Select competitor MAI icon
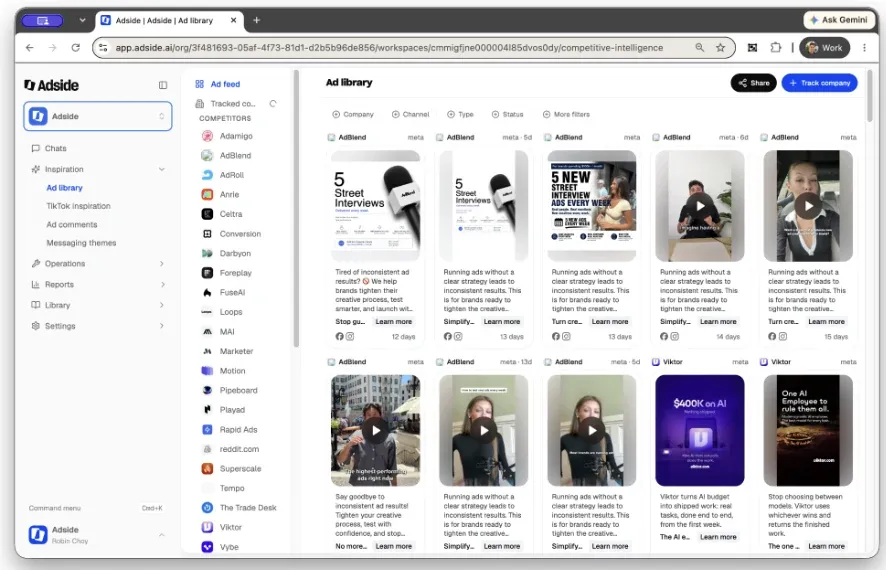Image resolution: width=886 pixels, height=570 pixels. tap(207, 332)
